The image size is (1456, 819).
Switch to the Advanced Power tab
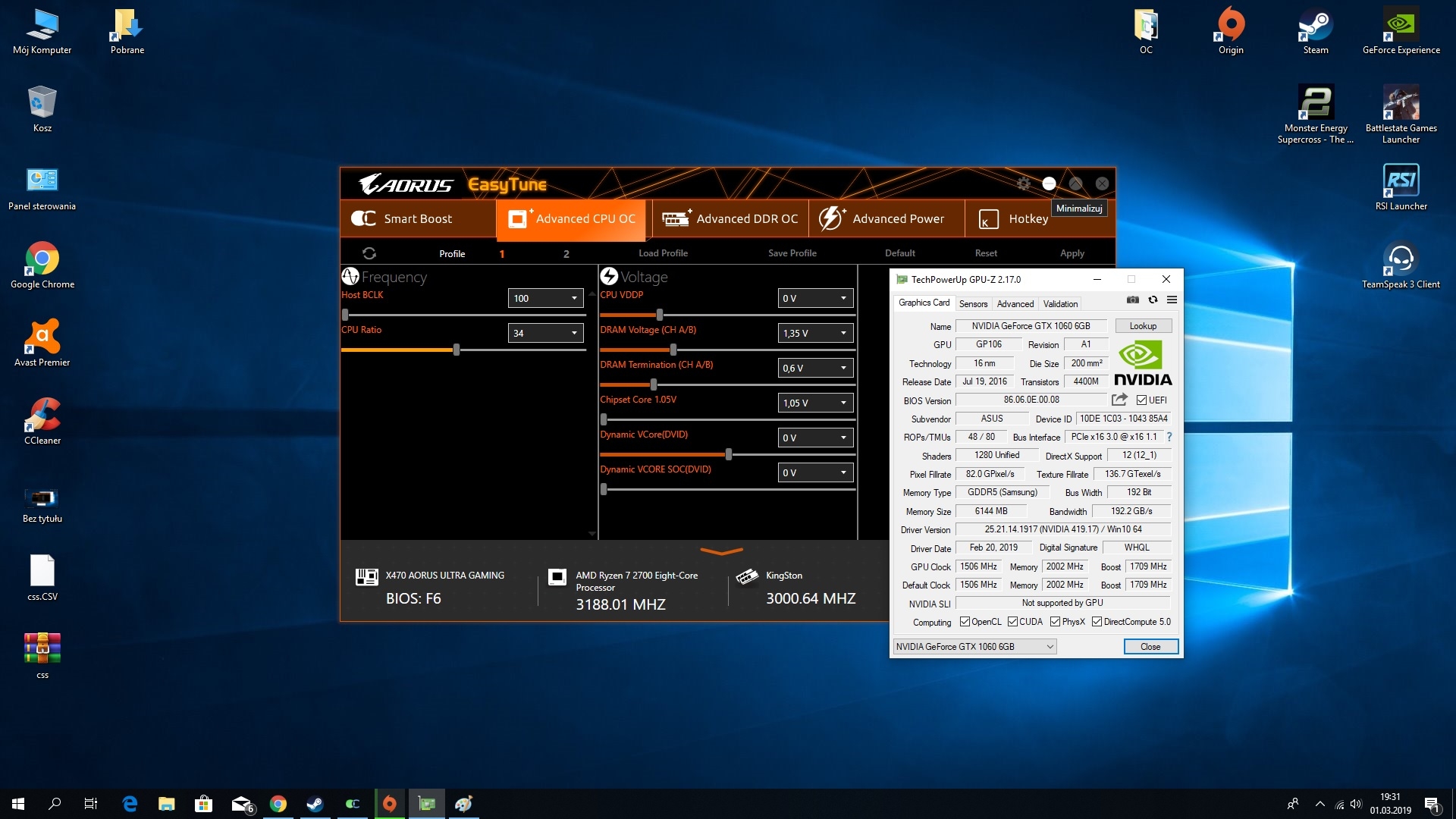tap(886, 218)
